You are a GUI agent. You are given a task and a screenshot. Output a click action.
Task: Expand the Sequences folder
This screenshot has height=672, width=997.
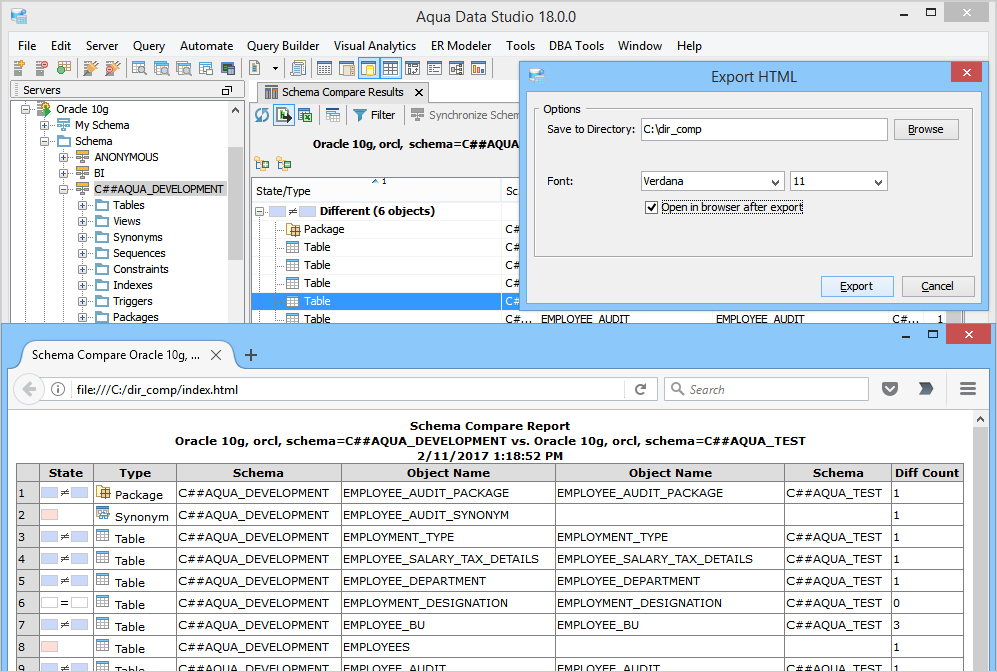tap(83, 253)
